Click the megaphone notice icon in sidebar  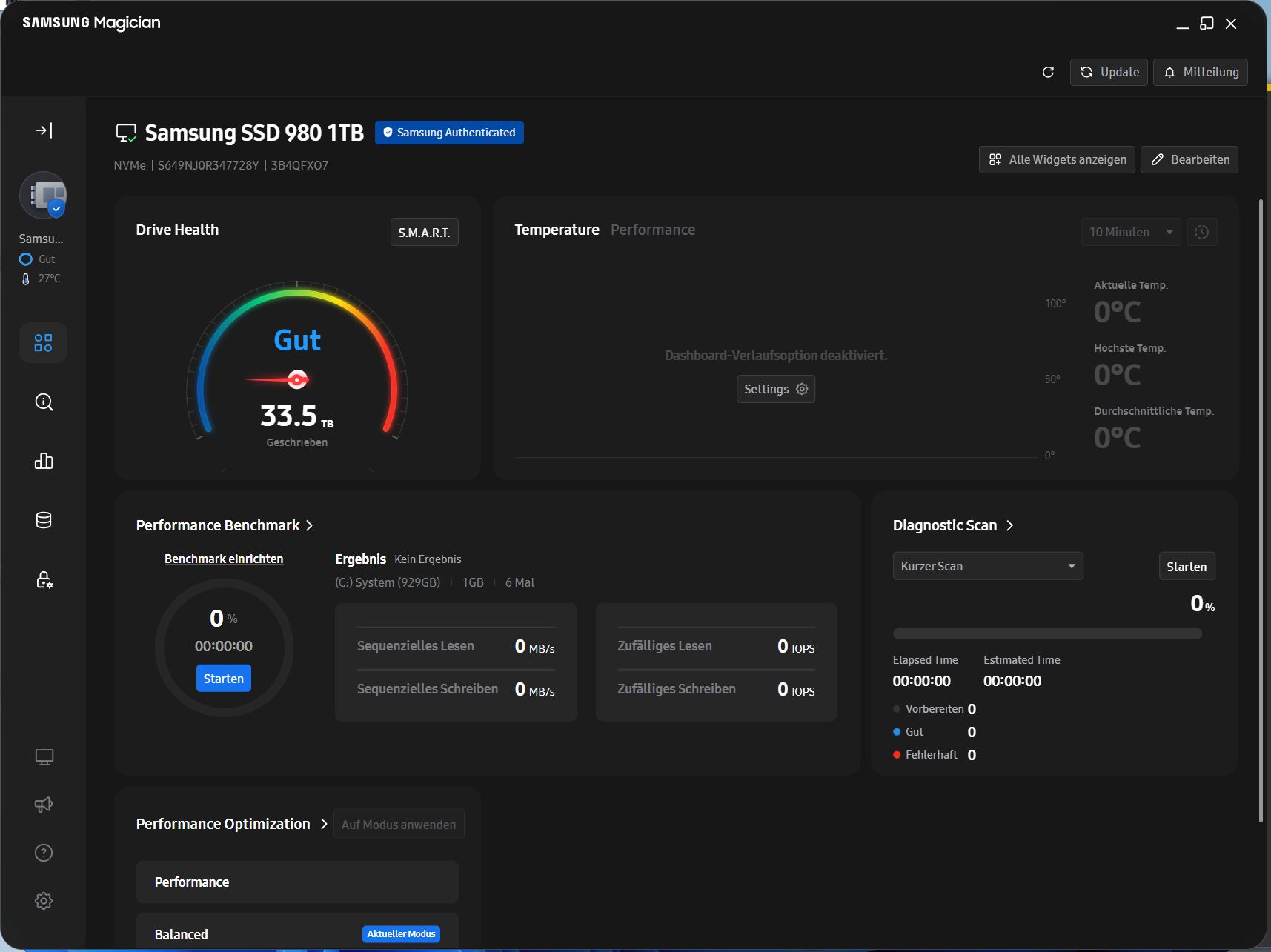44,805
